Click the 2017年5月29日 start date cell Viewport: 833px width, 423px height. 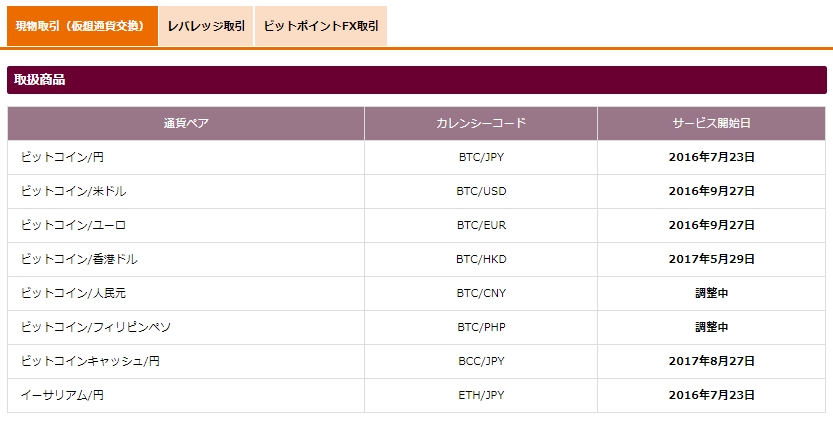pos(711,259)
